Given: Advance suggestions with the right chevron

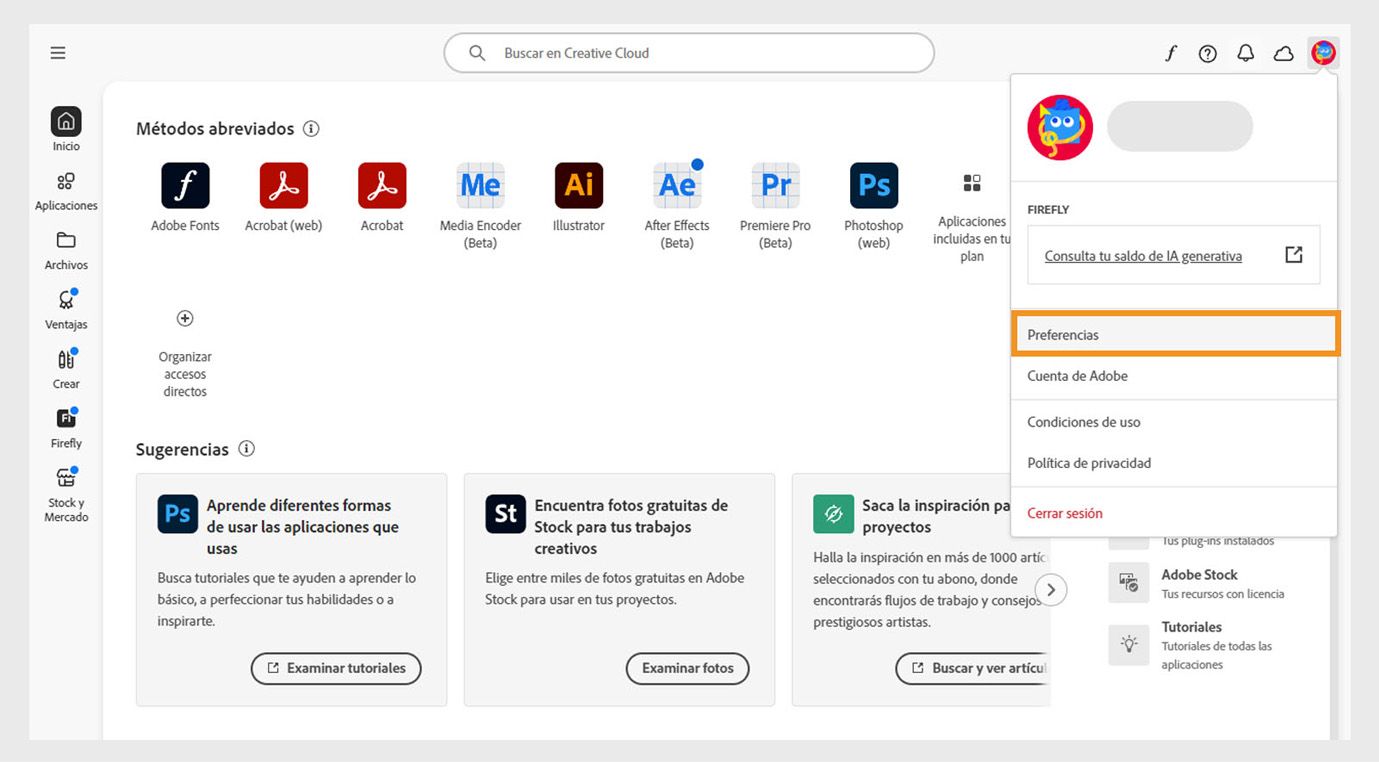Looking at the screenshot, I should click(1051, 590).
